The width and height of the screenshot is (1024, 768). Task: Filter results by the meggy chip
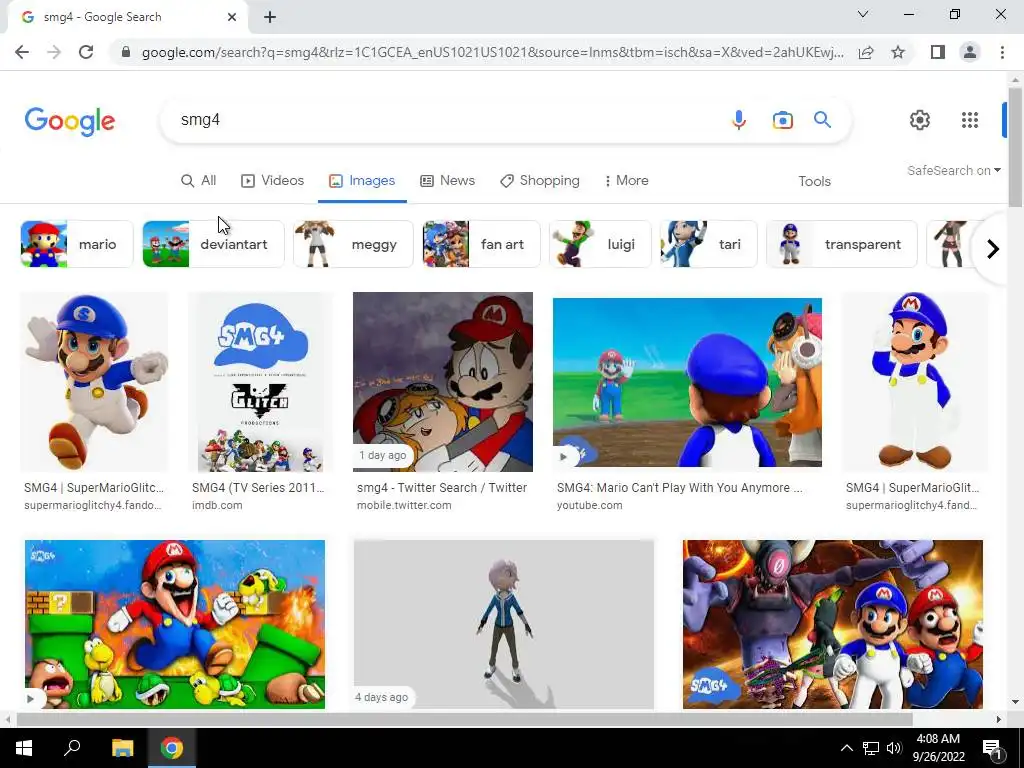[353, 244]
